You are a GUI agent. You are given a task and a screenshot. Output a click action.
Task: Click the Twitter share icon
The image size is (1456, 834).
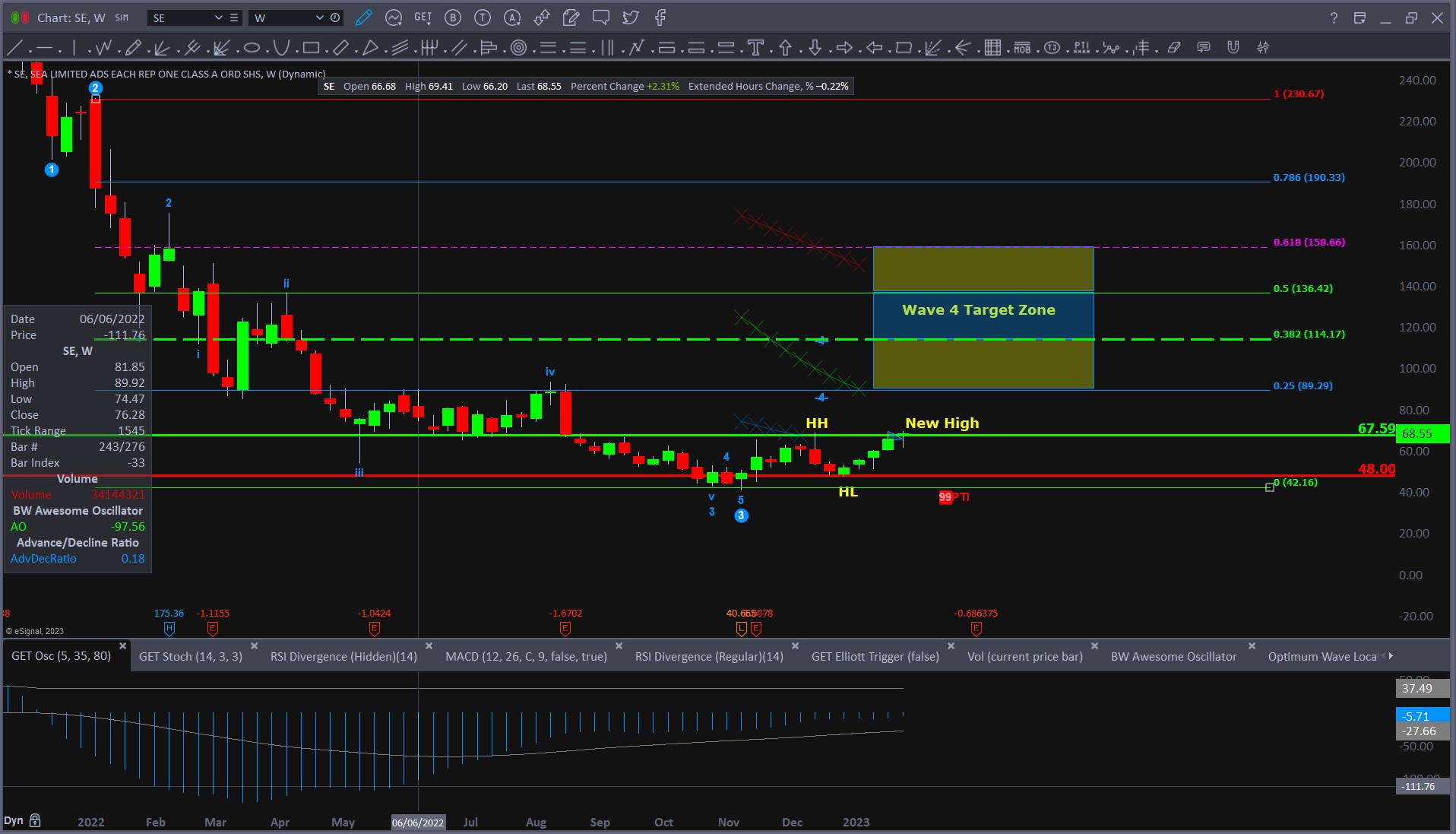[630, 17]
